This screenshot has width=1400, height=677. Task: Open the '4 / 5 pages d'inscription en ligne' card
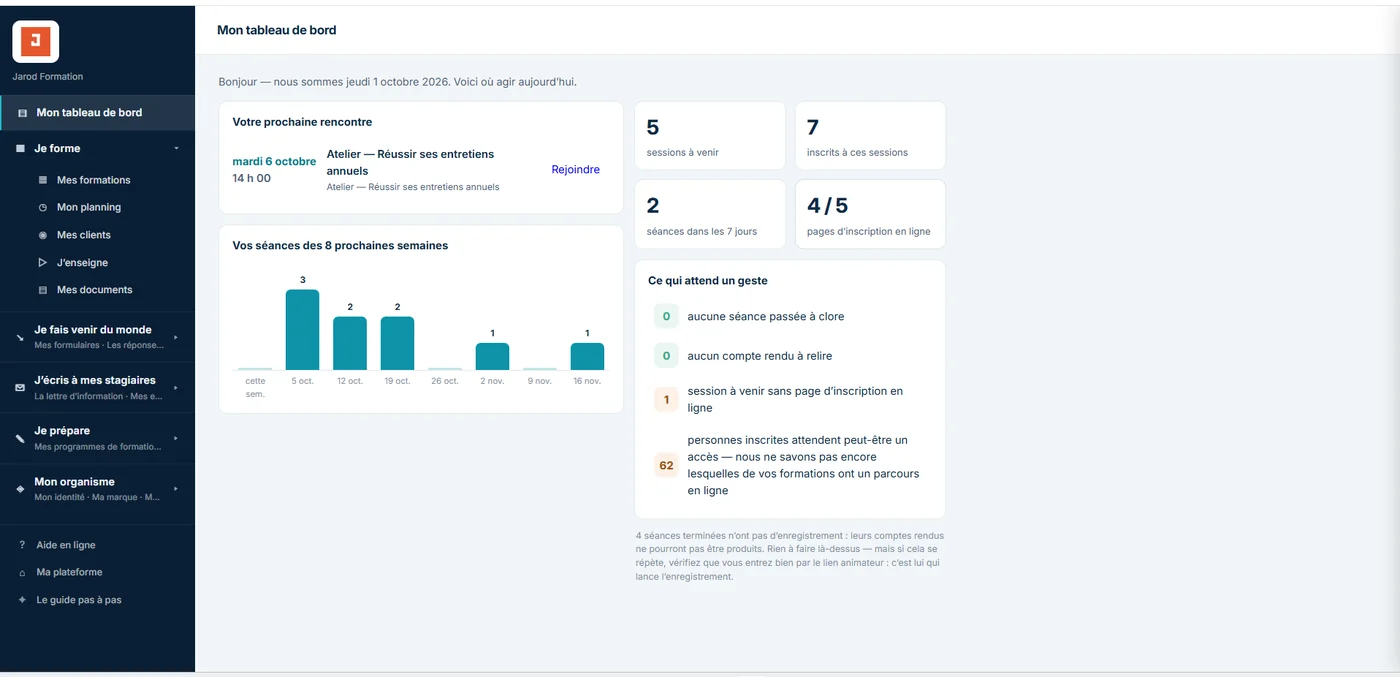tap(870, 214)
